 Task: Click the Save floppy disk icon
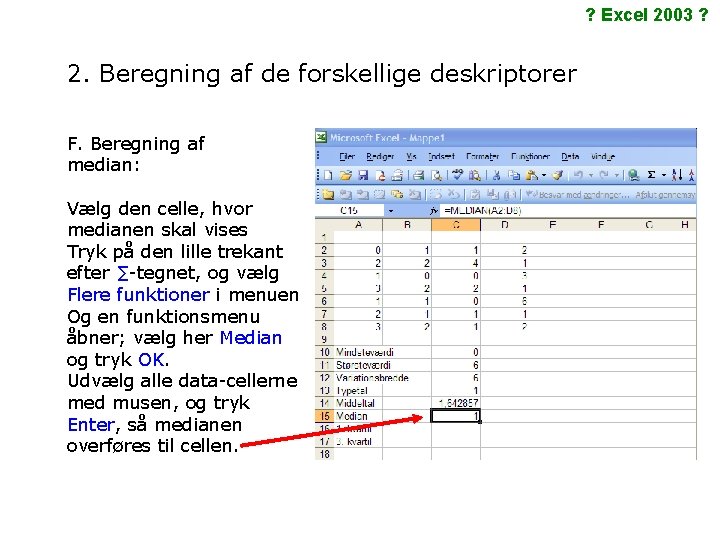tap(363, 175)
